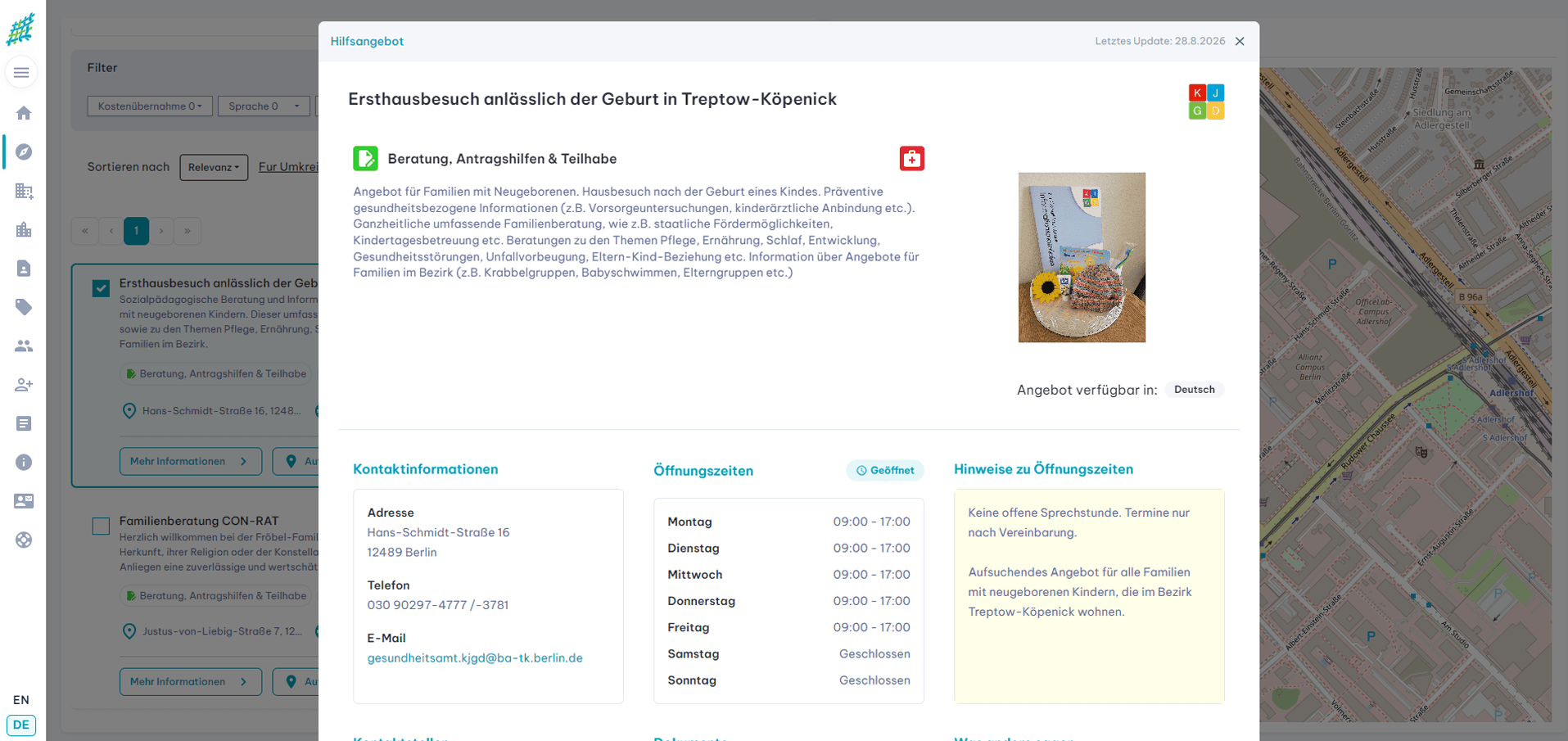1568x741 pixels.
Task: Click the add person icon in sidebar
Action: coord(24,385)
